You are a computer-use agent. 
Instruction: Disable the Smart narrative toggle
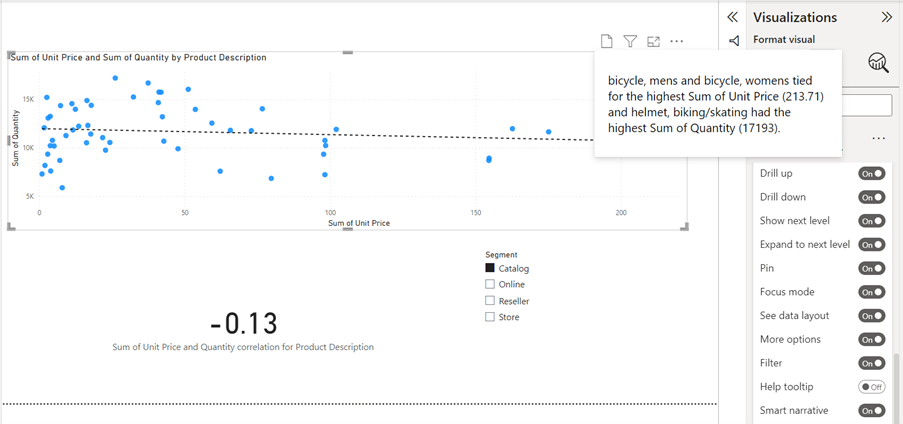coord(871,411)
